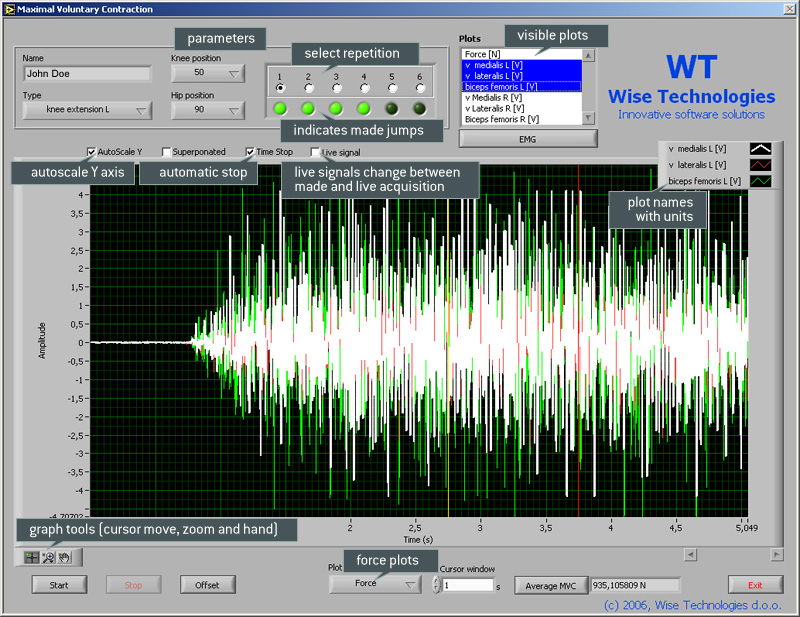The height and width of the screenshot is (617, 800).
Task: Click the graph scrollbar left arrow
Action: coord(690,554)
